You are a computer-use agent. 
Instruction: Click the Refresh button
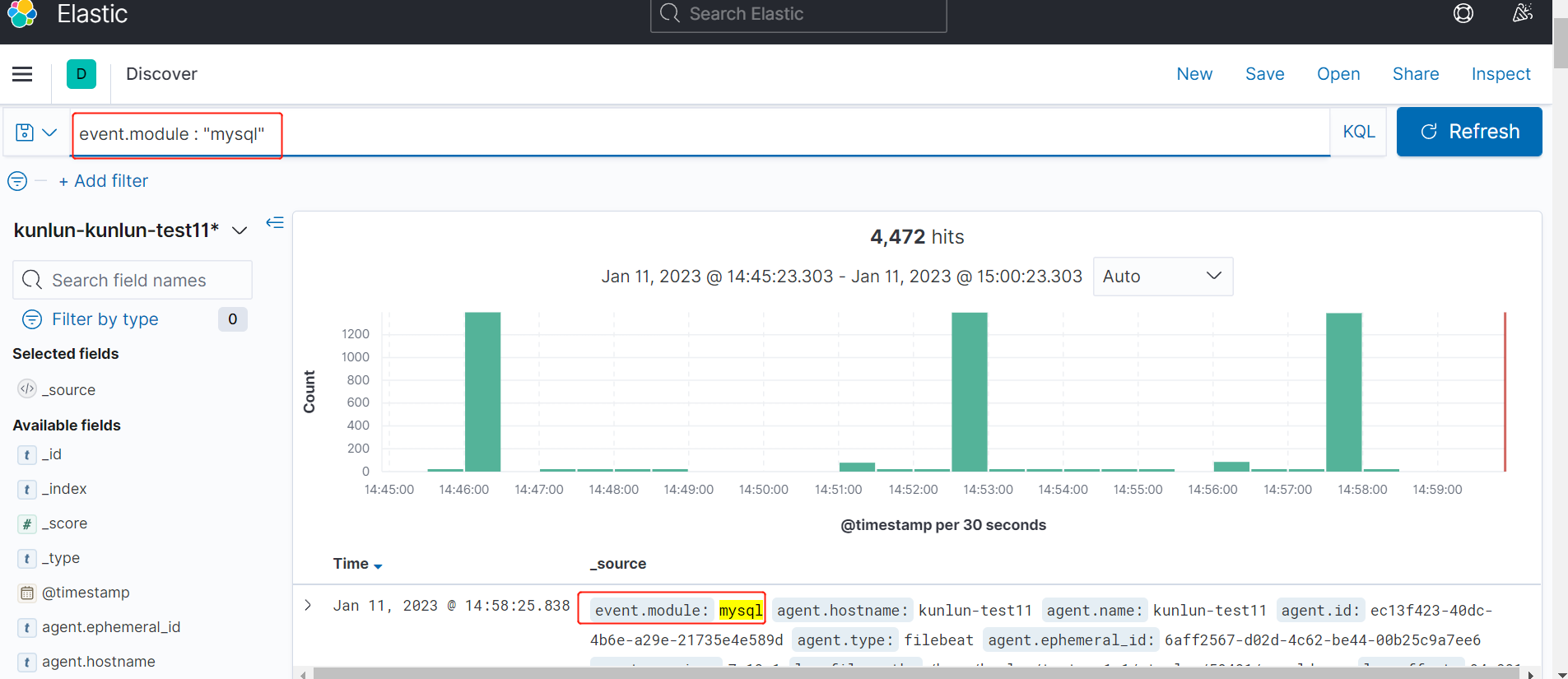pyautogui.click(x=1469, y=132)
